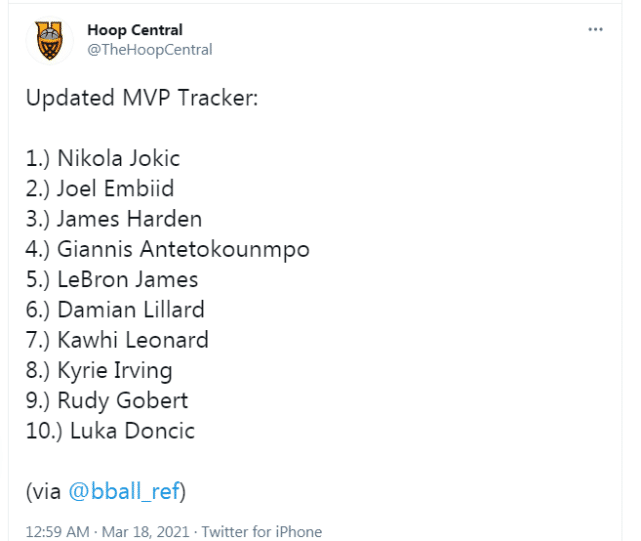Click the Nikola Jokic list entry
The width and height of the screenshot is (641, 541).
click(103, 158)
